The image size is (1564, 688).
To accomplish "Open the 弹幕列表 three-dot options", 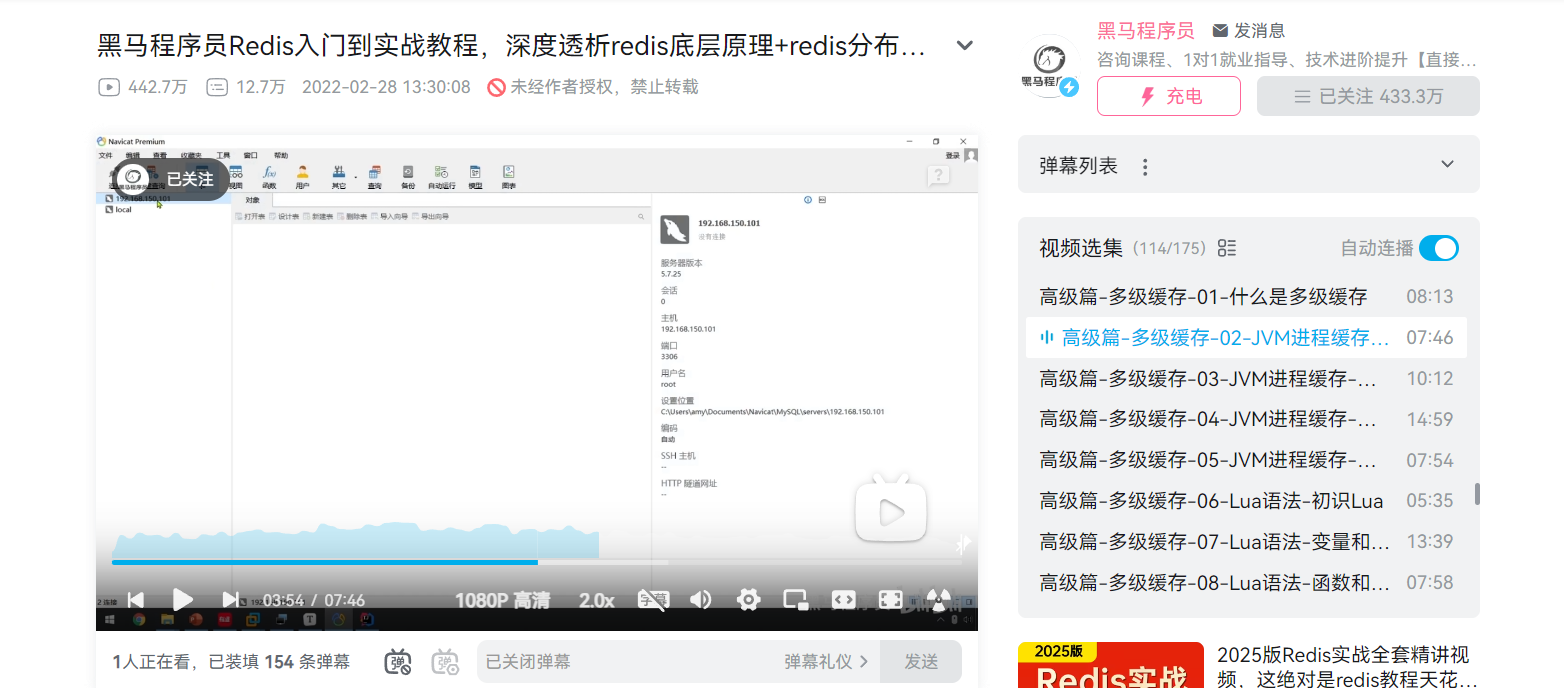I will (x=1145, y=167).
